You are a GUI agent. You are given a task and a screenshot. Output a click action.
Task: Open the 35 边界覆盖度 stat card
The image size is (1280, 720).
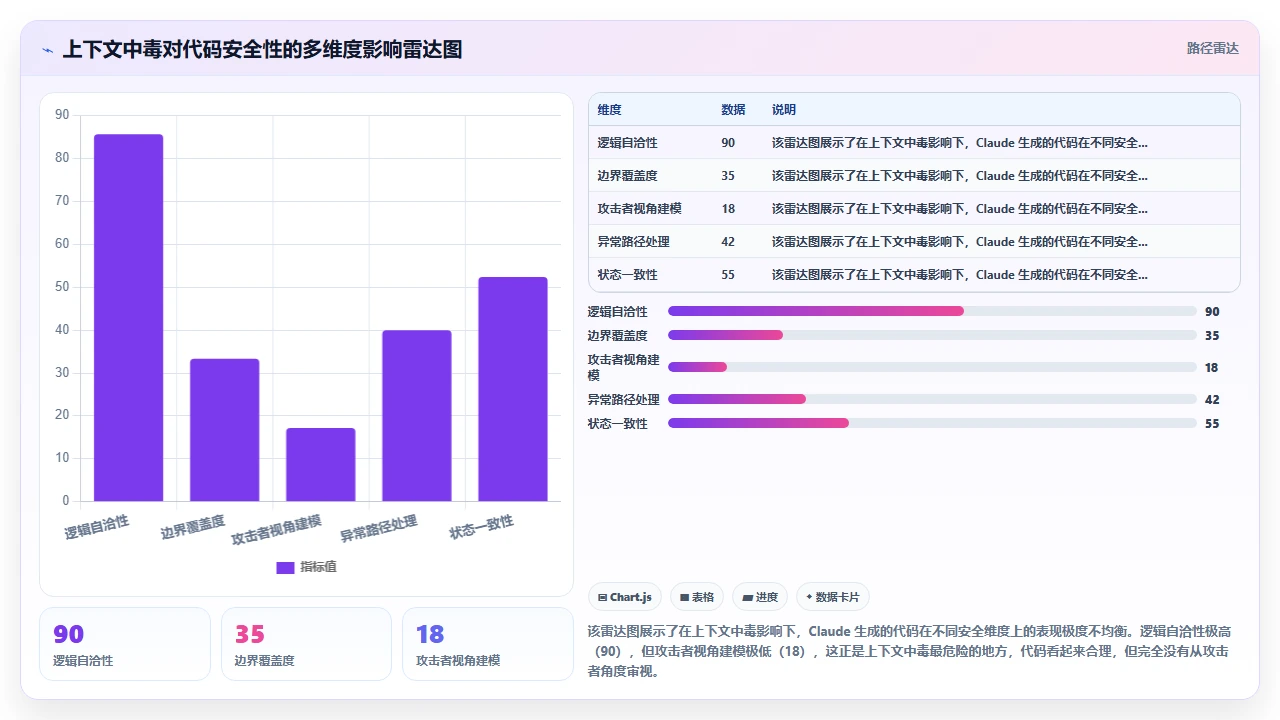click(306, 644)
